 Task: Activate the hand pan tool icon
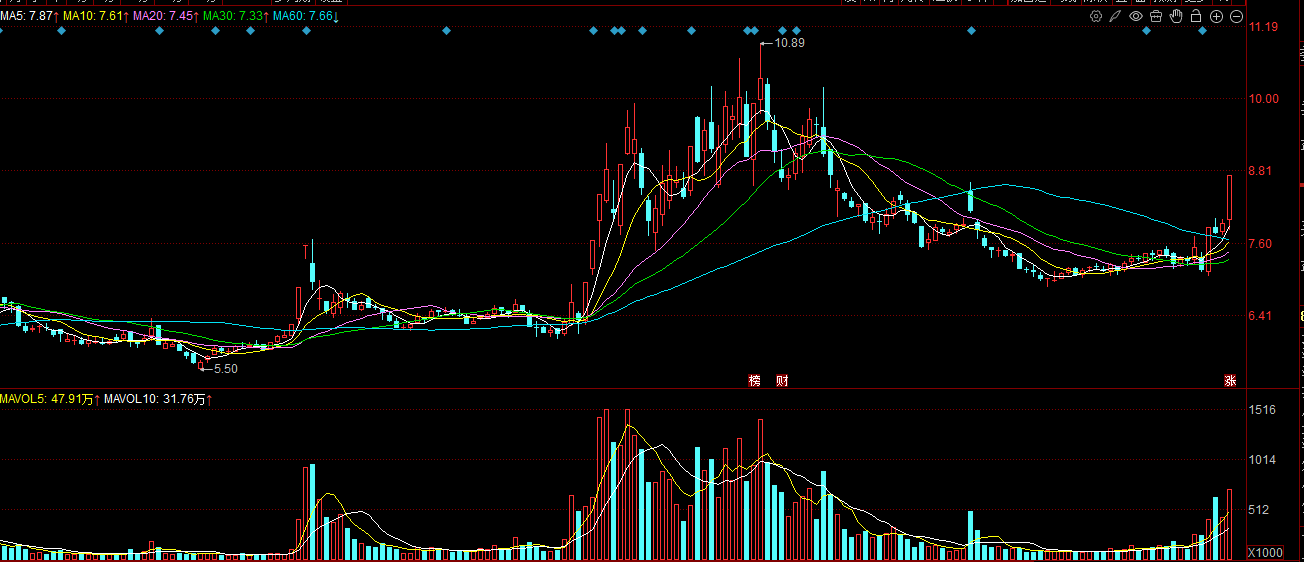1176,17
